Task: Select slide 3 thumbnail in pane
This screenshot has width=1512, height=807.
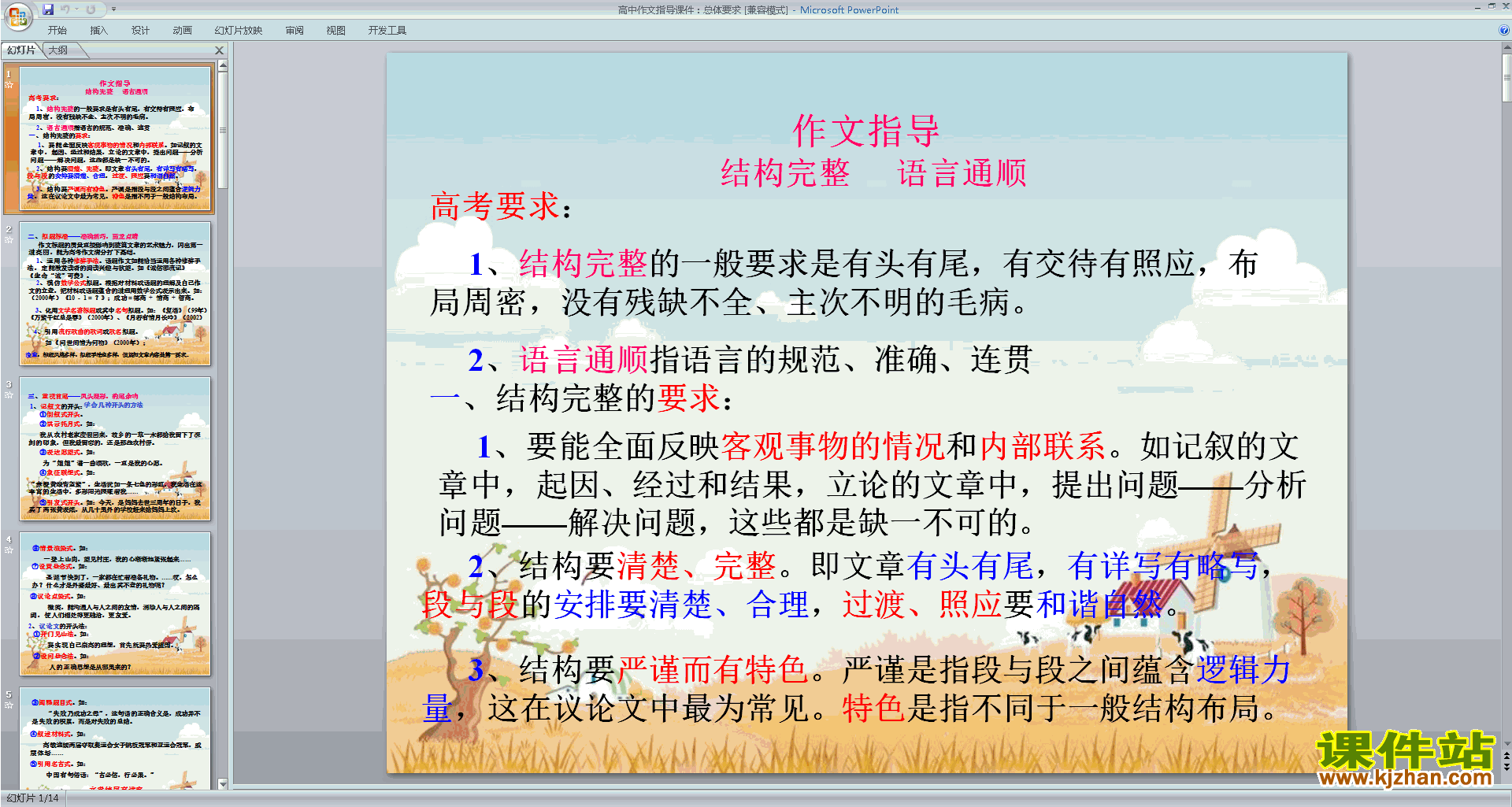Action: (115, 448)
